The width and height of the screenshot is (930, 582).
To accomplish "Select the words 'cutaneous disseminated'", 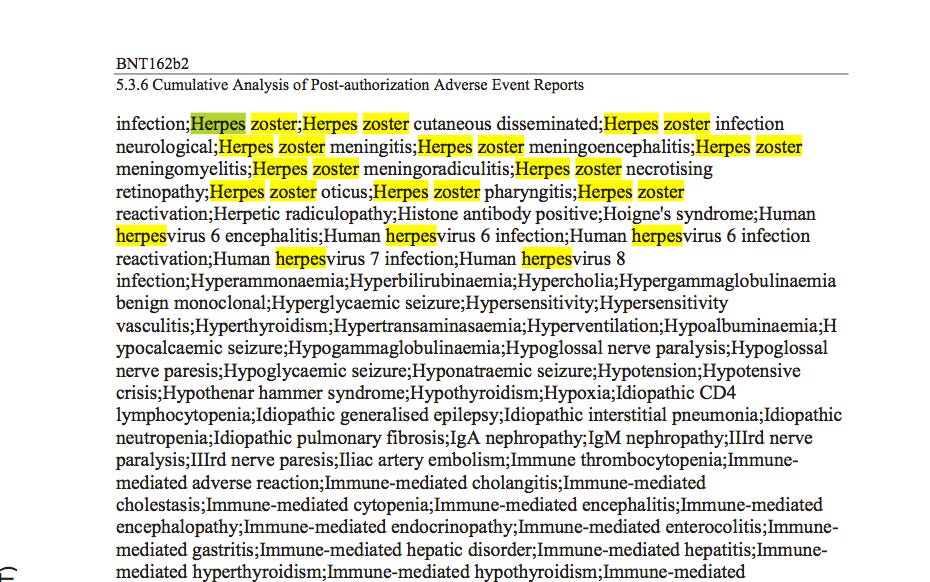I will click(506, 124).
